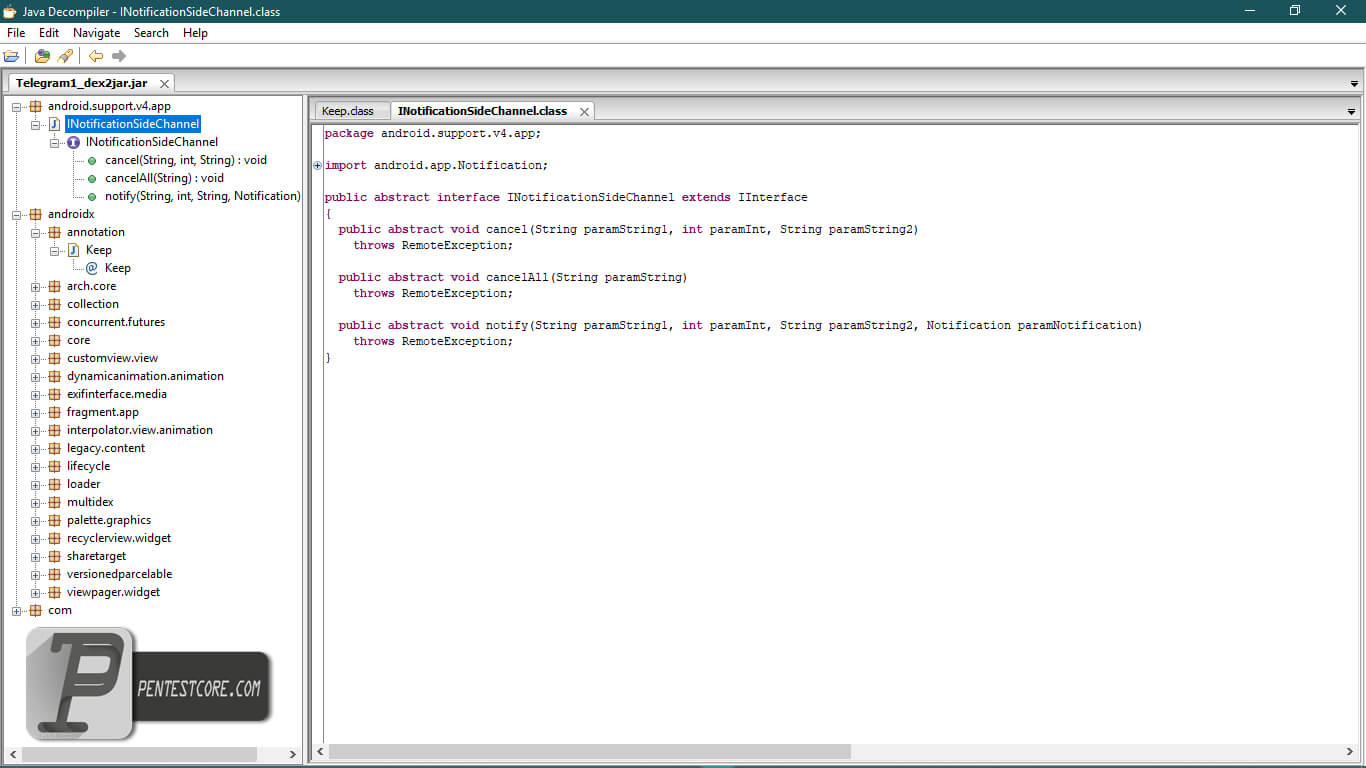Select the cancelAll(String) method
Image resolution: width=1366 pixels, height=768 pixels.
click(164, 178)
